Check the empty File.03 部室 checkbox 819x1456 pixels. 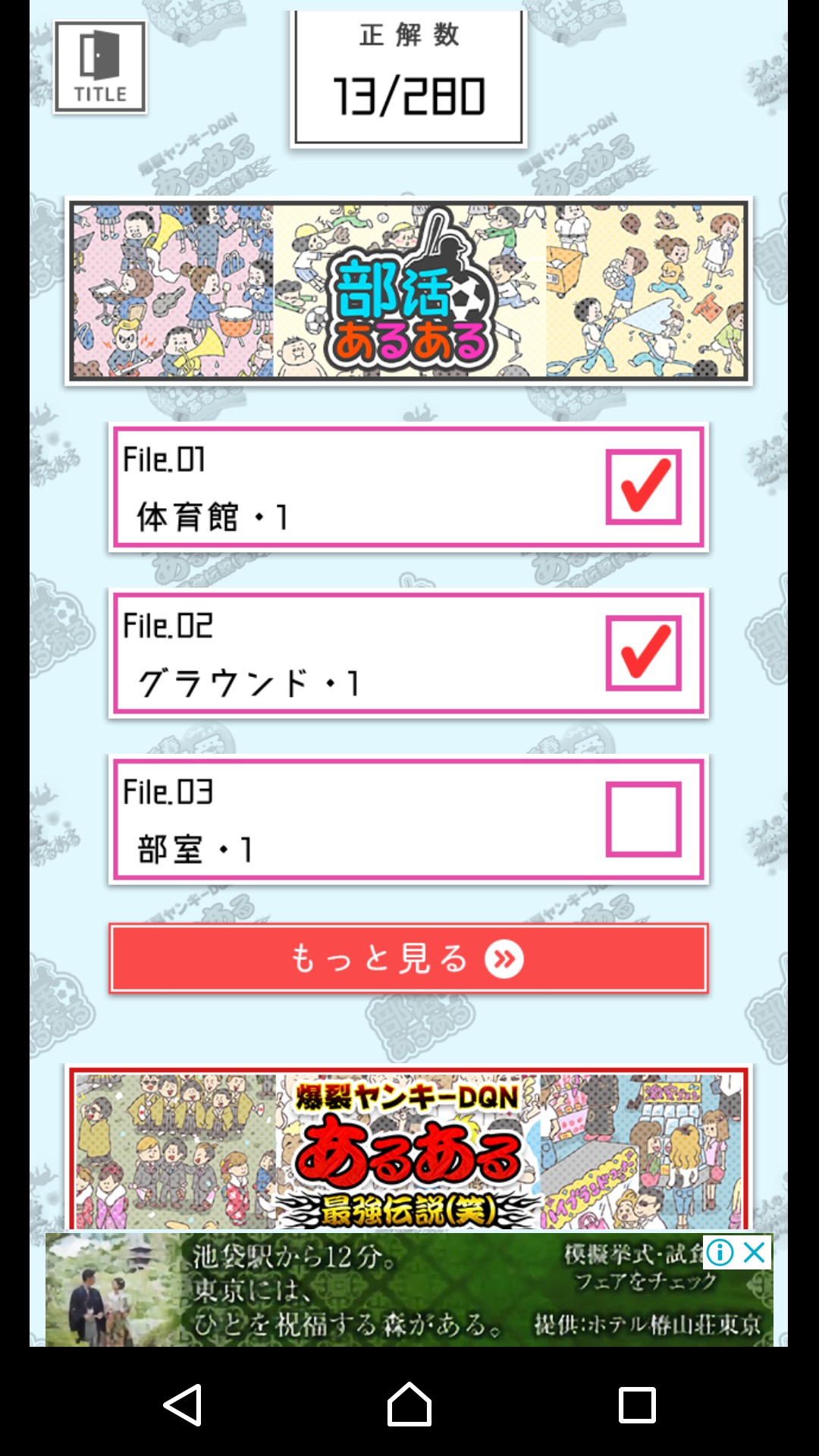(x=643, y=819)
